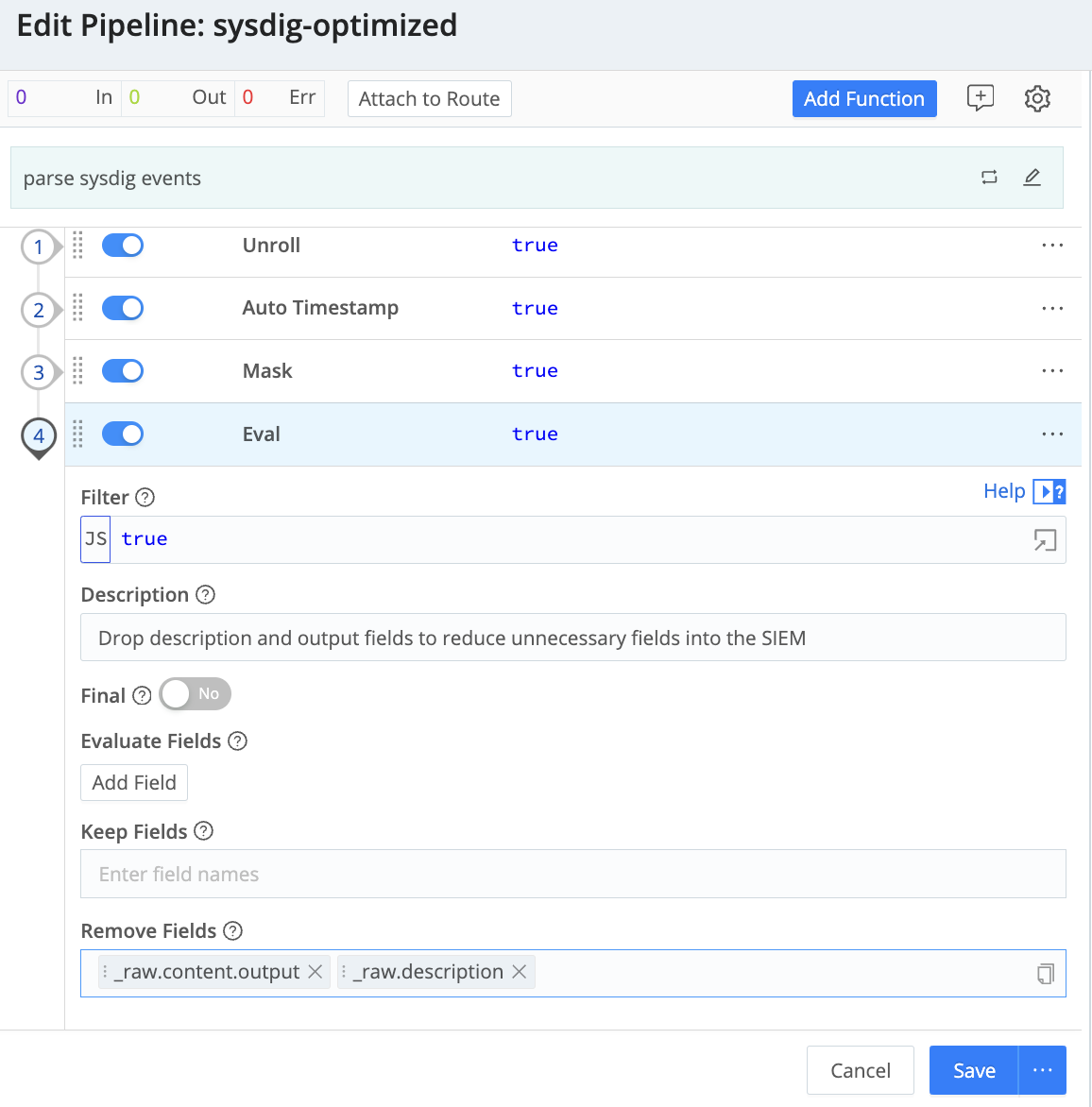Open the Mask row options menu

click(x=1051, y=371)
